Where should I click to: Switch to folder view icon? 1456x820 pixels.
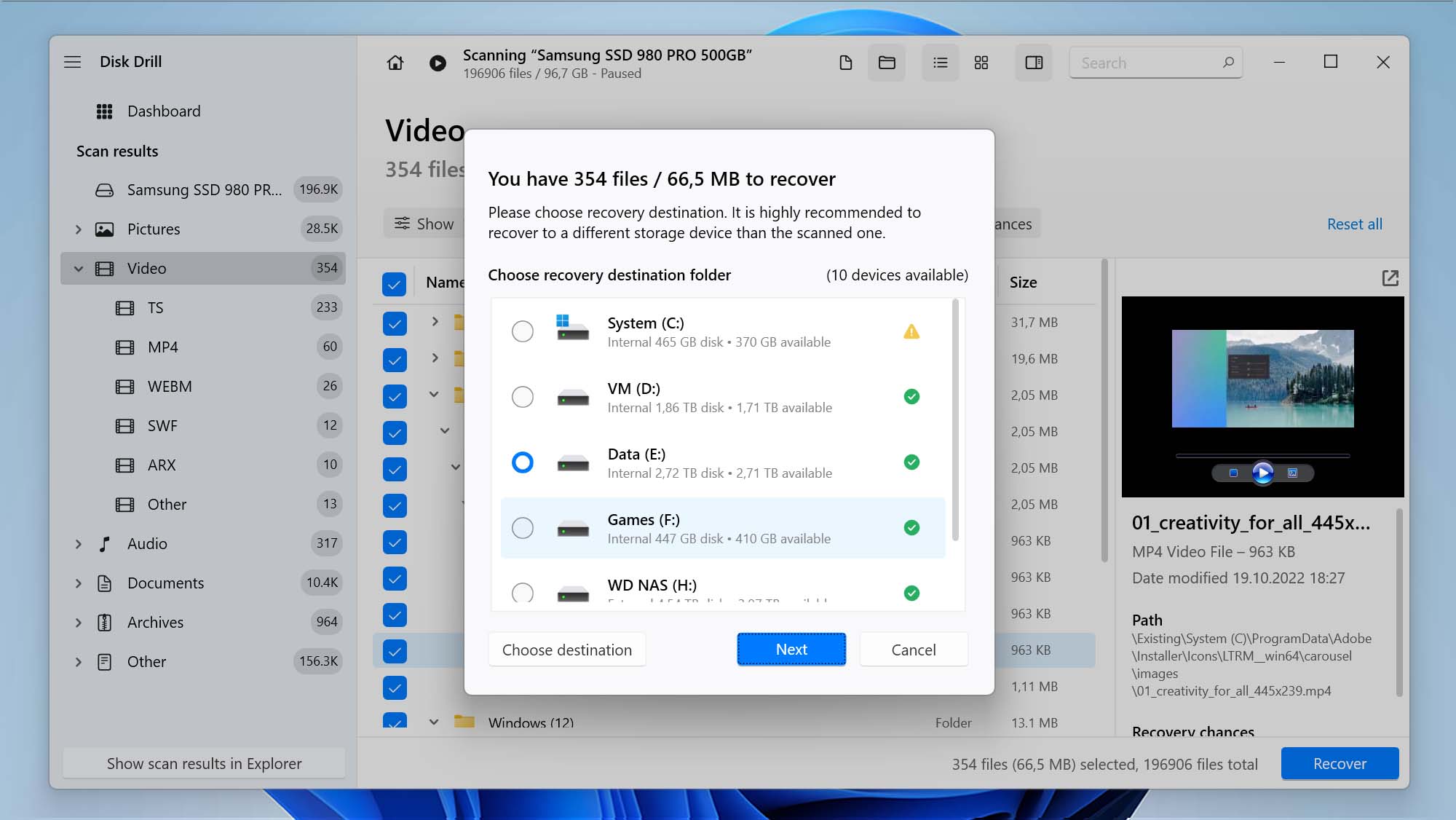pos(886,63)
